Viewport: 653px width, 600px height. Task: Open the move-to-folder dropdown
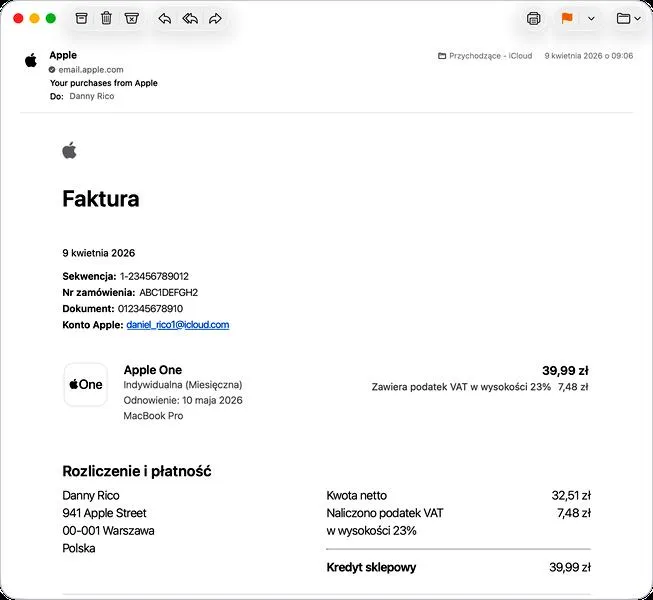point(637,19)
